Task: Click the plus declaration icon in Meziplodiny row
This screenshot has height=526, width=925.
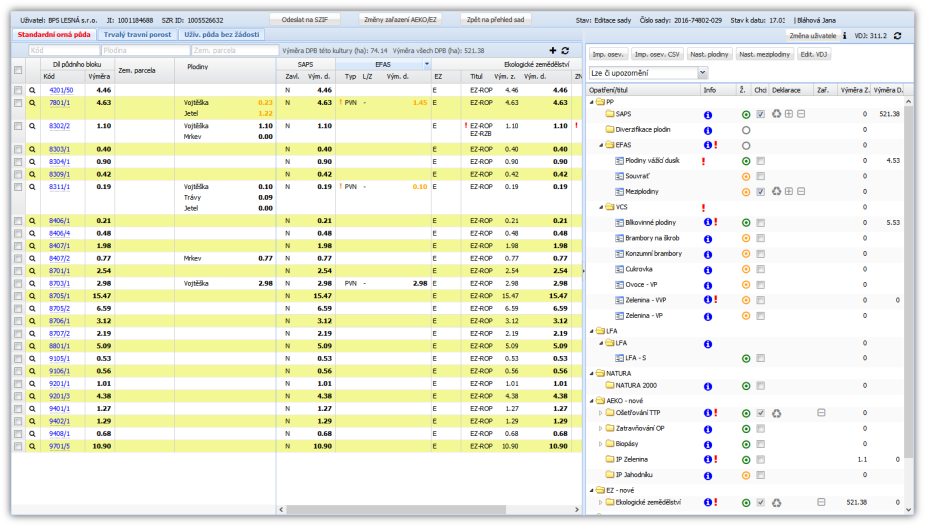Action: [789, 192]
